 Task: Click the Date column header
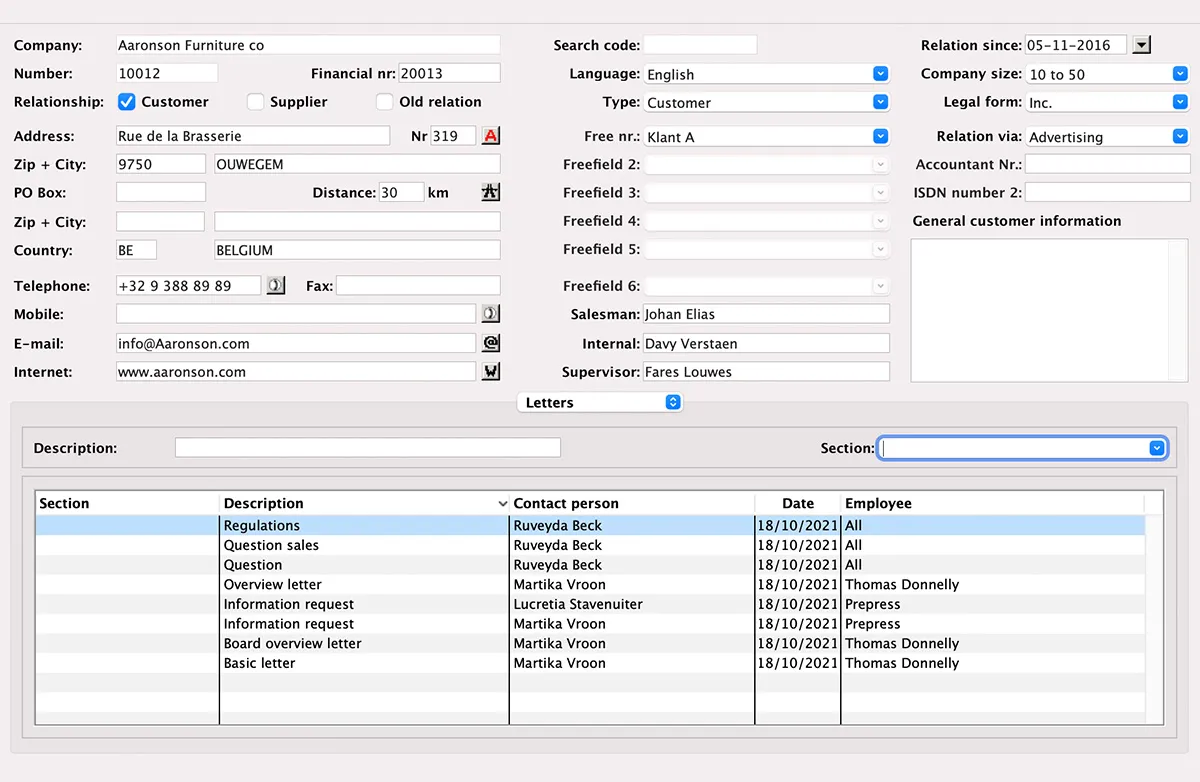(x=797, y=503)
